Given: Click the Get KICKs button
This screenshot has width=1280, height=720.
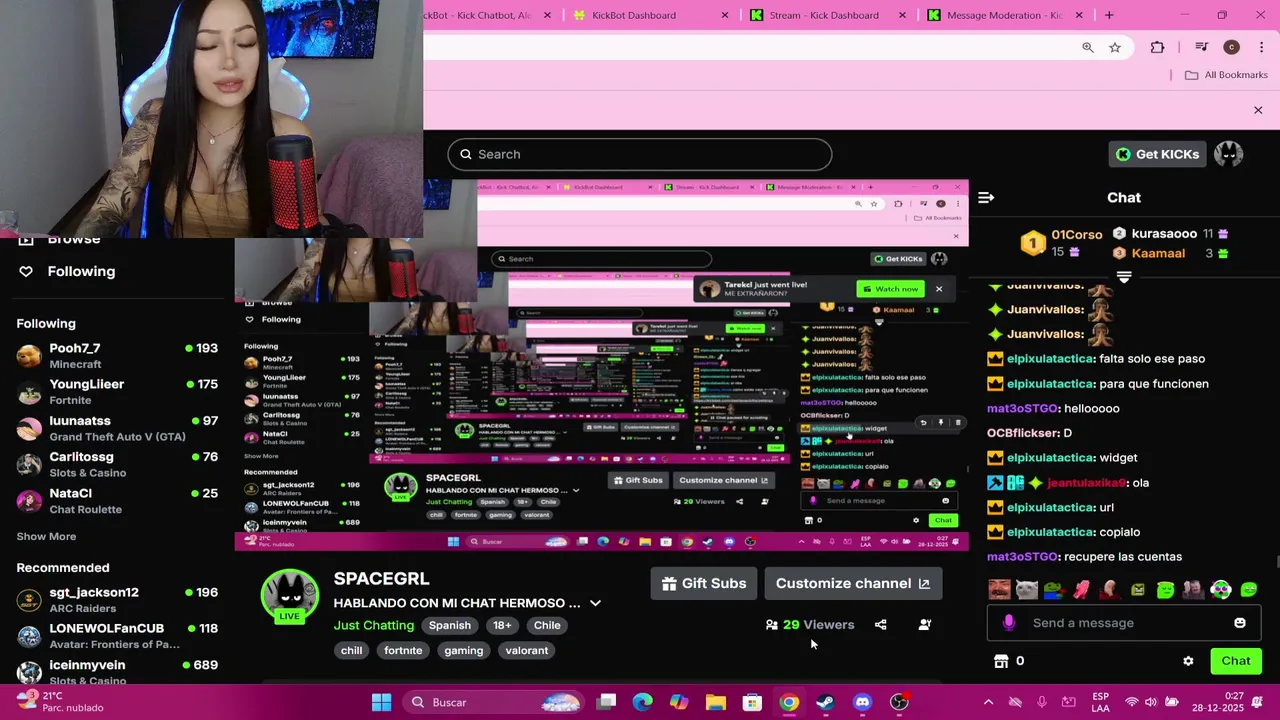Looking at the screenshot, I should (1157, 154).
